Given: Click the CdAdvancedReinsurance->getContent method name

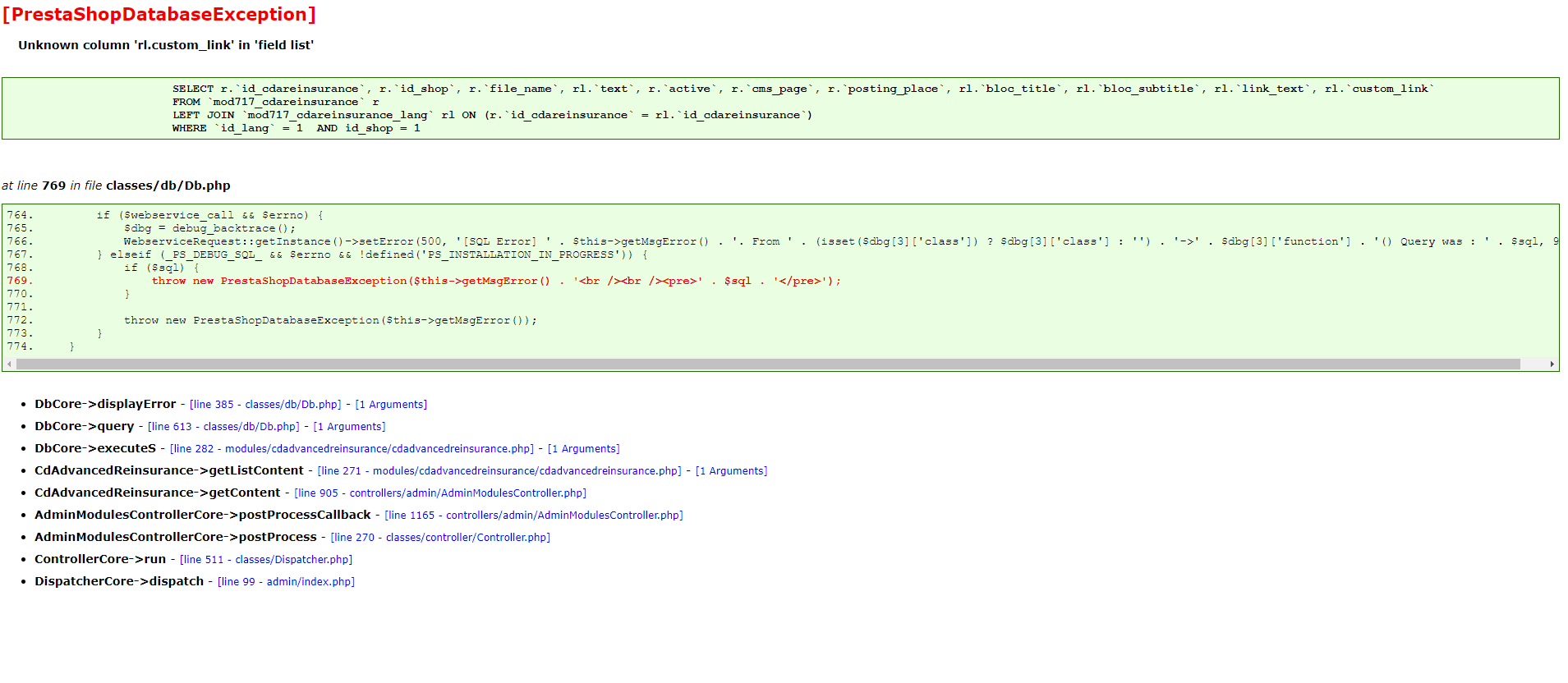Looking at the screenshot, I should [158, 493].
